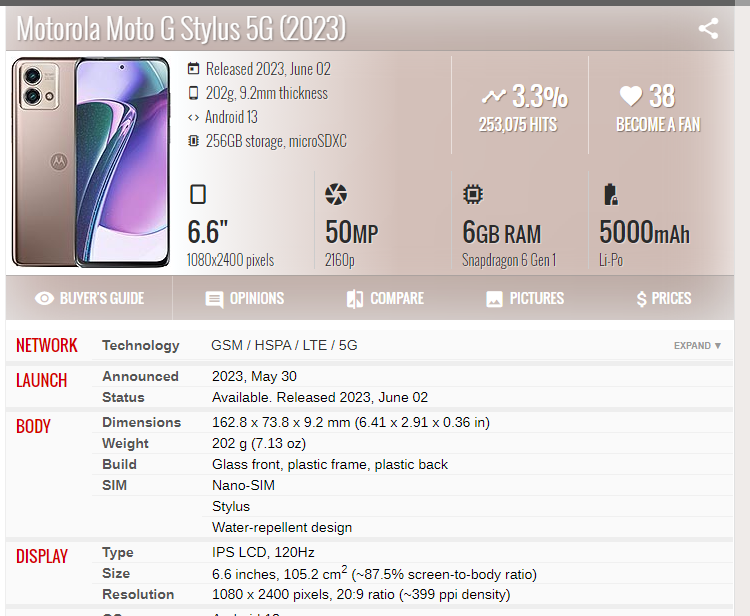This screenshot has height=616, width=750.
Task: Click the Technology spec label link
Action: coord(141,345)
